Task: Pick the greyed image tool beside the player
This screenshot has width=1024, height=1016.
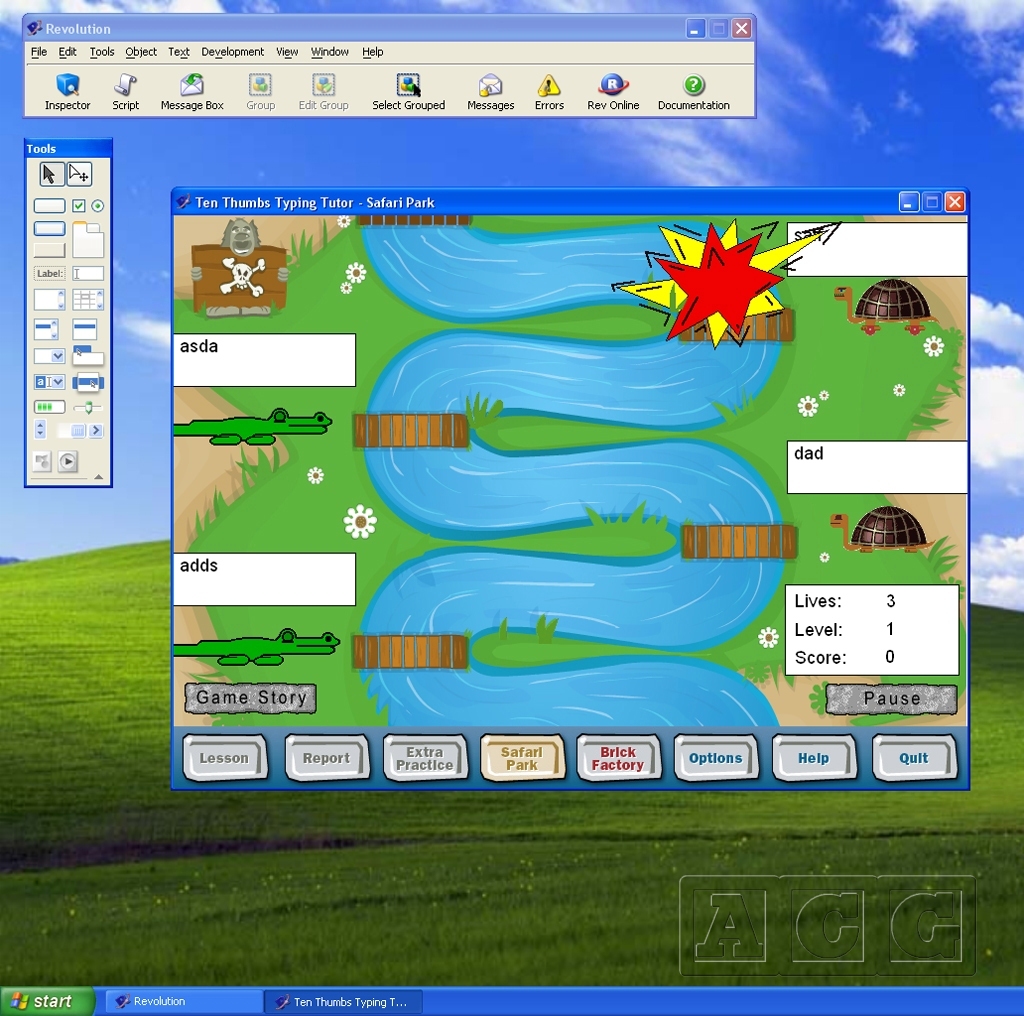Action: 42,462
